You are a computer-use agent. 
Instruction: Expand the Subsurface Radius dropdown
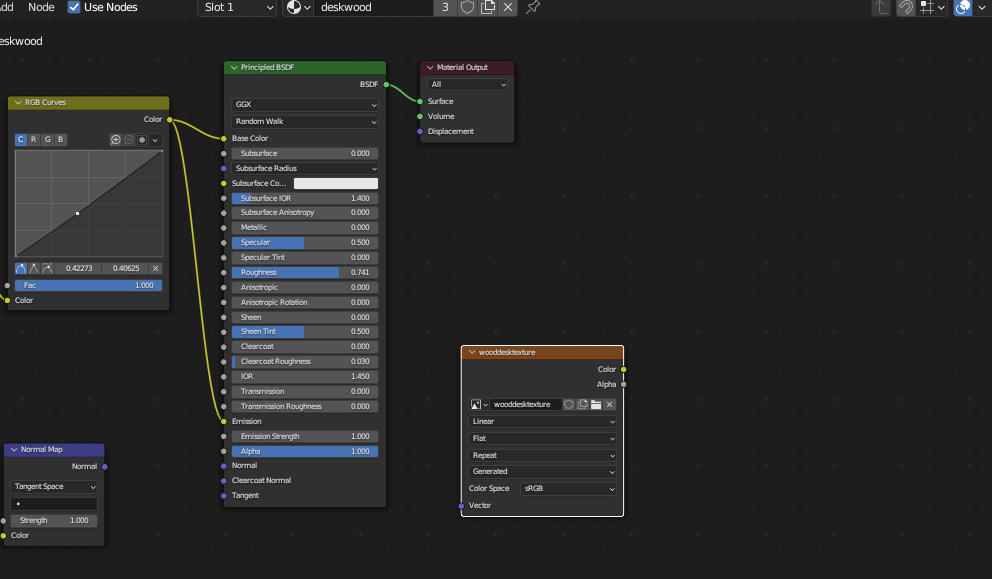(x=305, y=168)
